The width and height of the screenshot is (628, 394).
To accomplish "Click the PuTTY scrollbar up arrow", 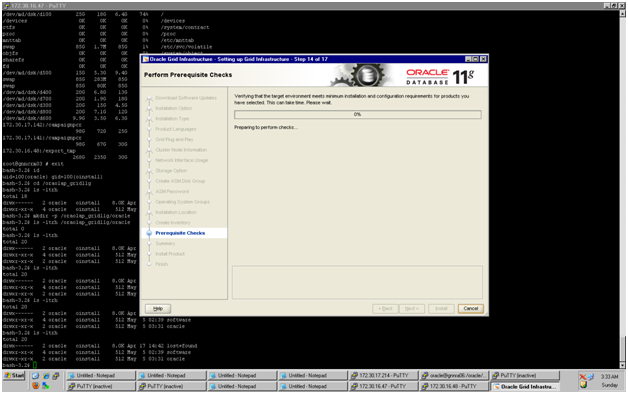I will point(622,13).
